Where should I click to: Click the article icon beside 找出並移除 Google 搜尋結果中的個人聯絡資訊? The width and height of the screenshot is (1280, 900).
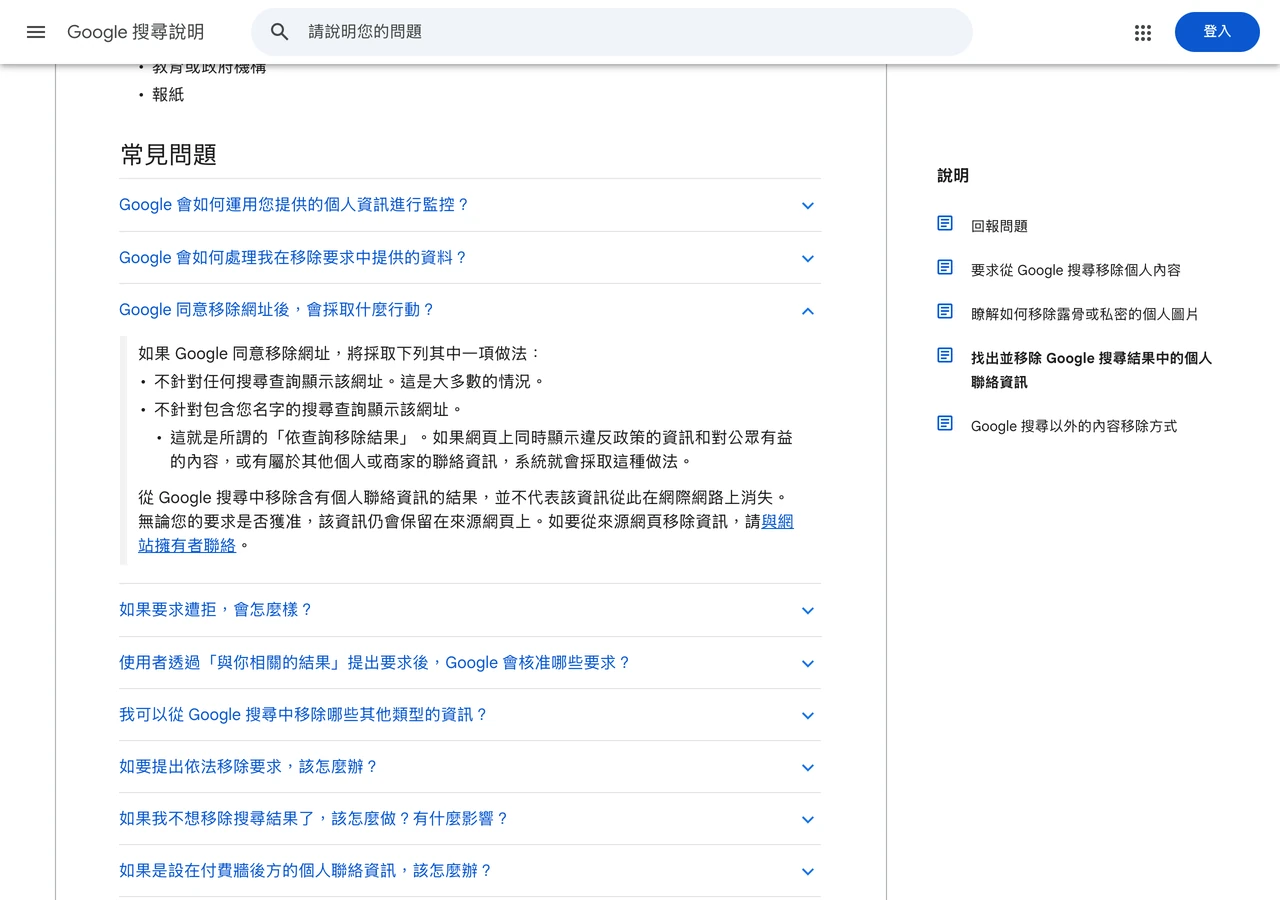point(945,355)
